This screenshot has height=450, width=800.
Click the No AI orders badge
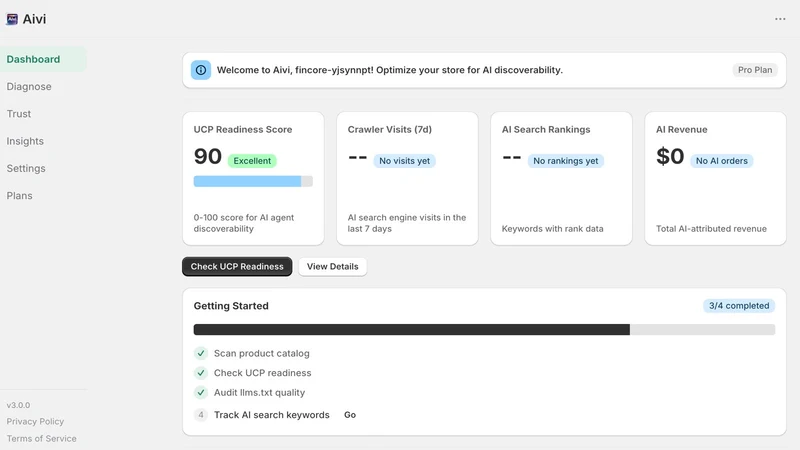[721, 161]
